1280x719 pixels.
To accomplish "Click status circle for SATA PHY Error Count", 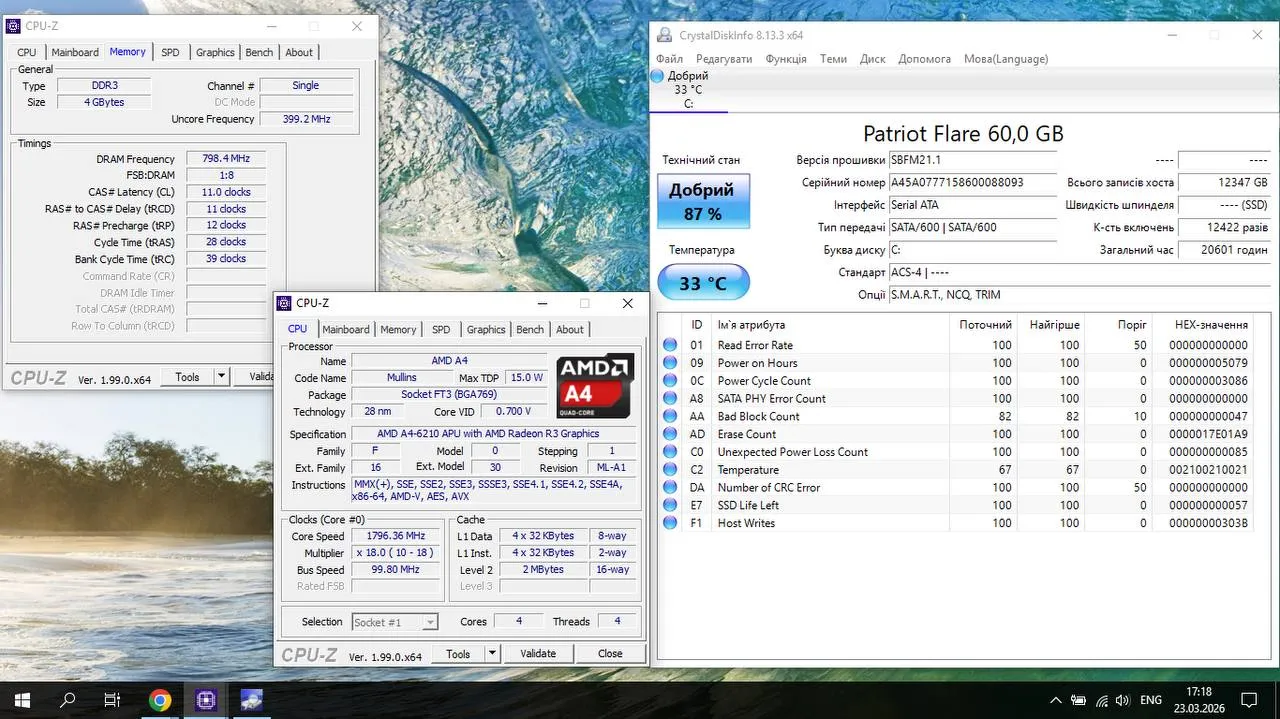I will (670, 398).
